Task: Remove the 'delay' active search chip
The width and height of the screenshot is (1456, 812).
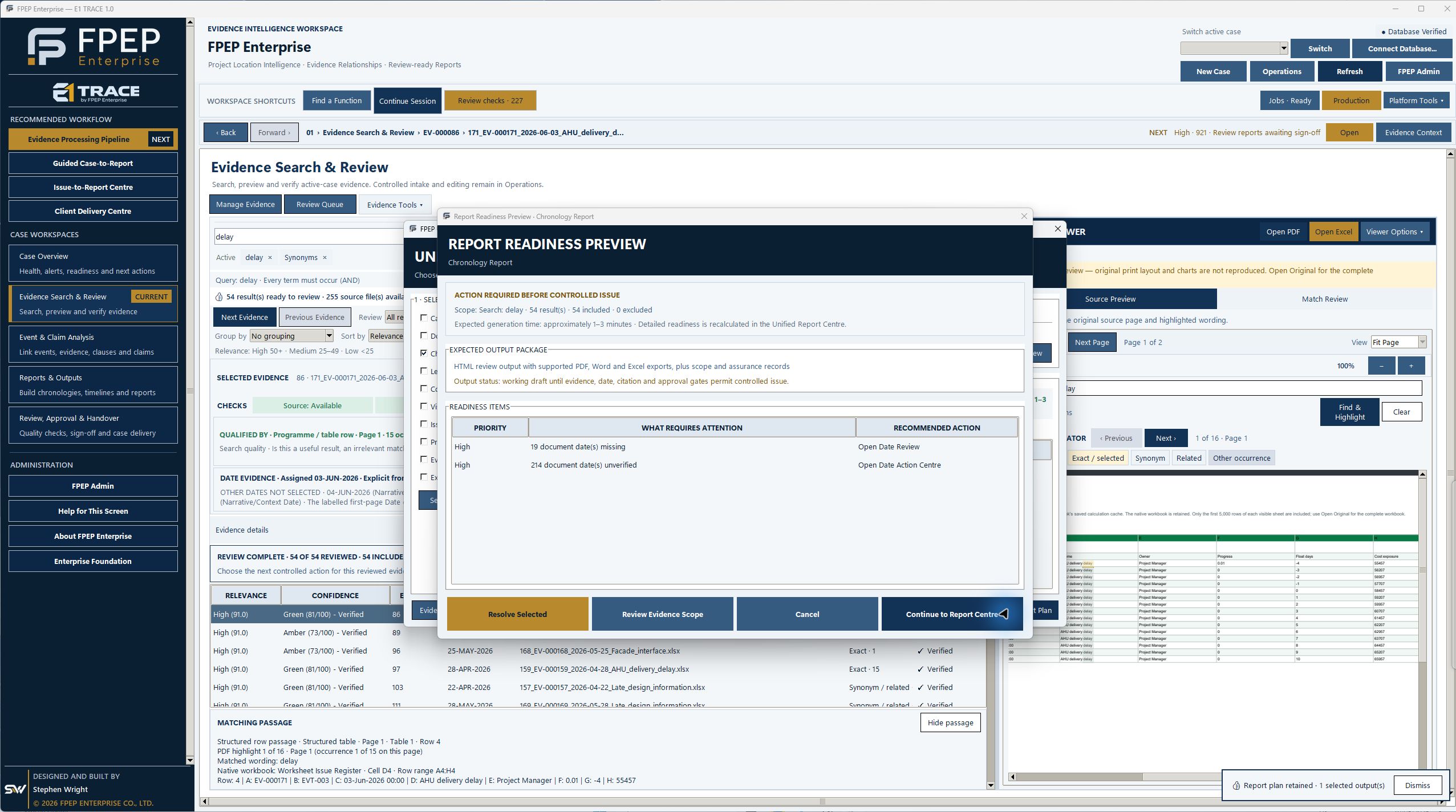Action: pos(270,257)
